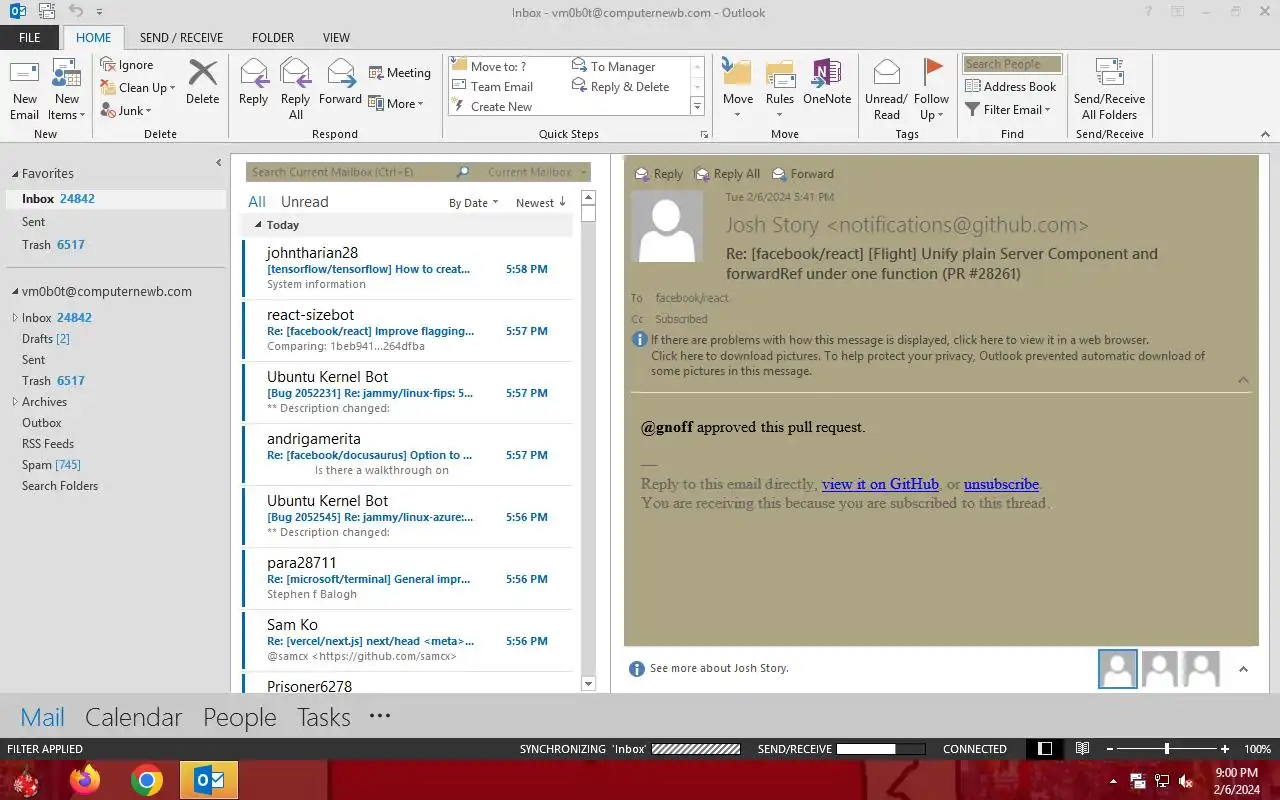Collapse the folder pane
The image size is (1280, 800).
tap(219, 163)
